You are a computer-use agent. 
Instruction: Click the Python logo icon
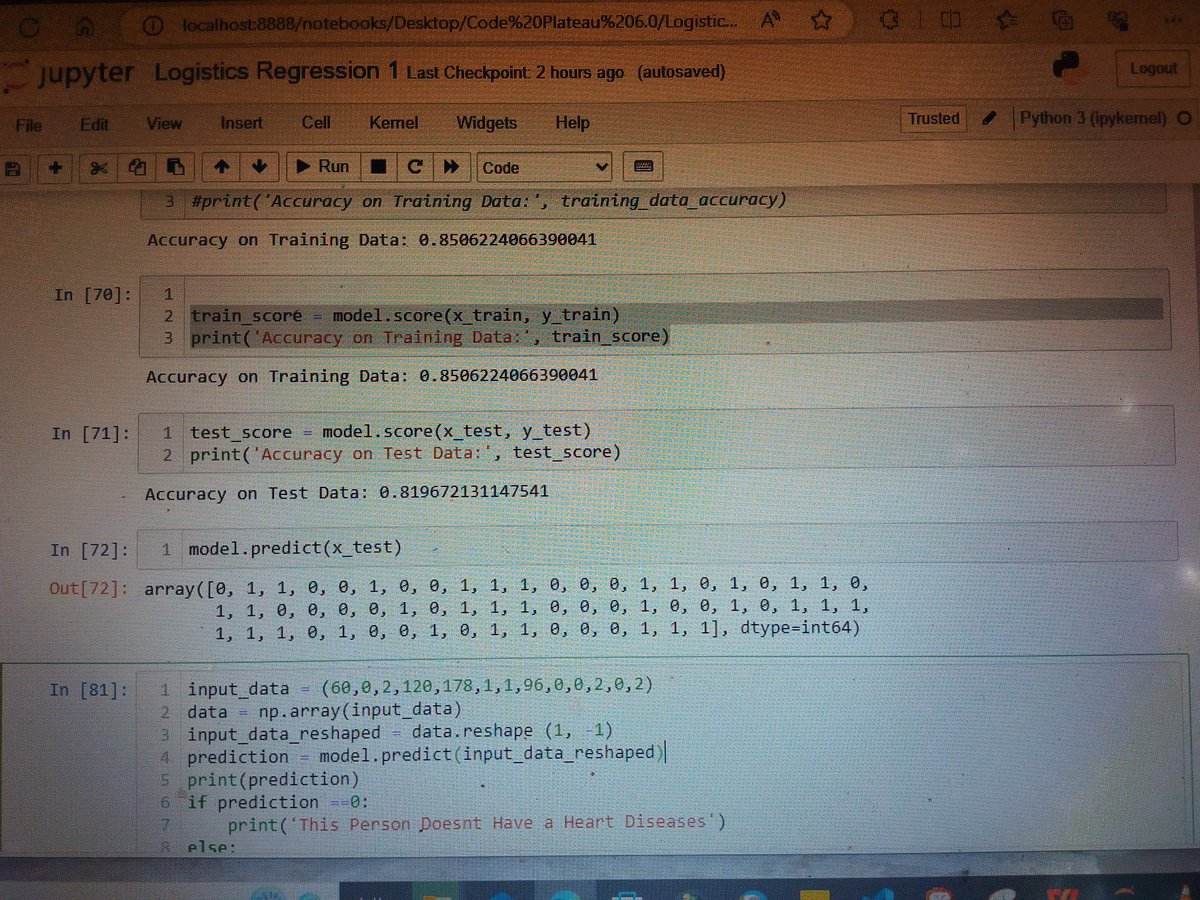point(1068,66)
